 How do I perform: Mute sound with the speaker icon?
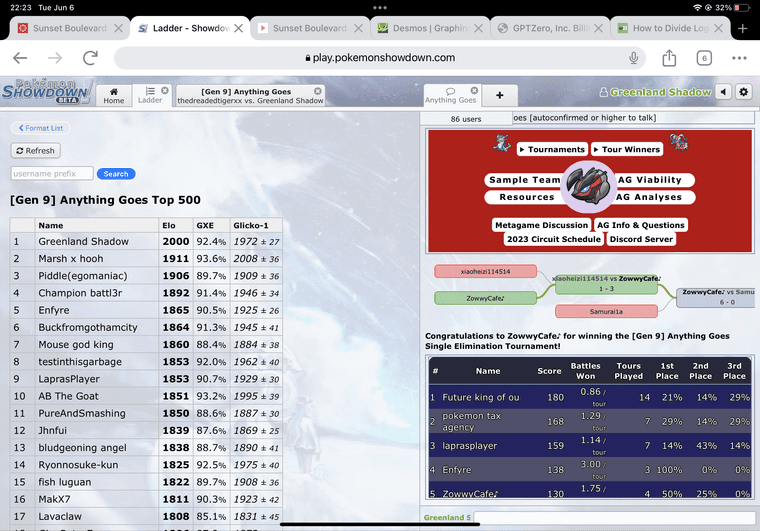(723, 92)
